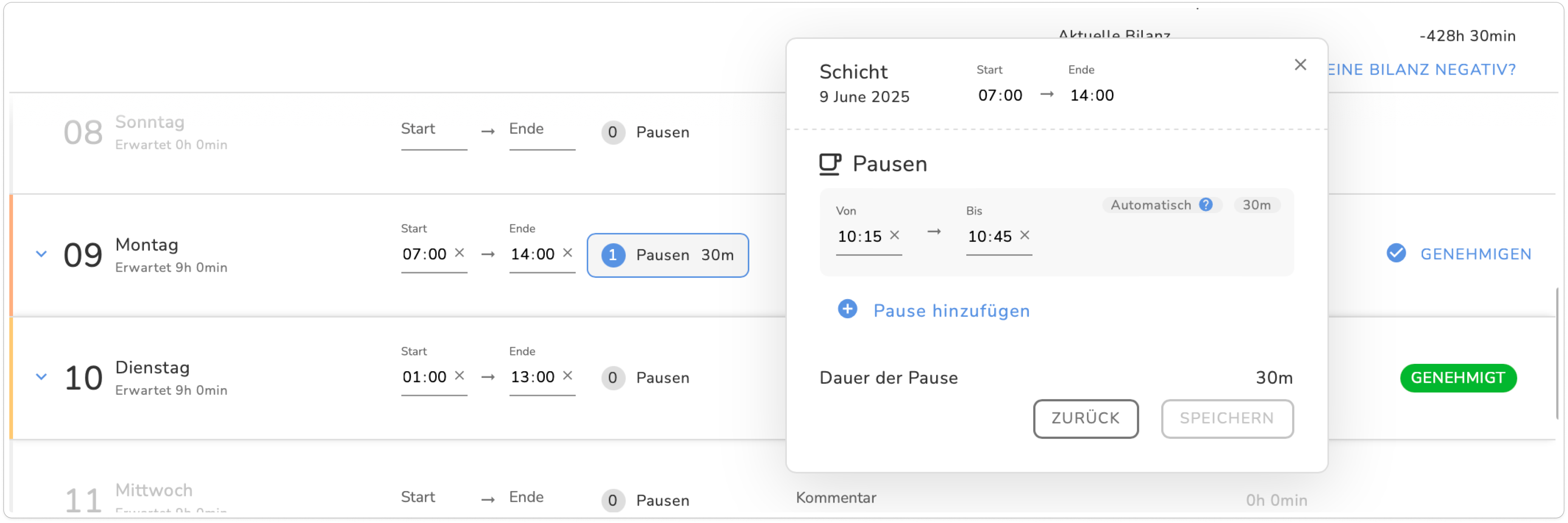1568x523 pixels.
Task: Clear Tuesday's 01:00 start time
Action: click(460, 375)
